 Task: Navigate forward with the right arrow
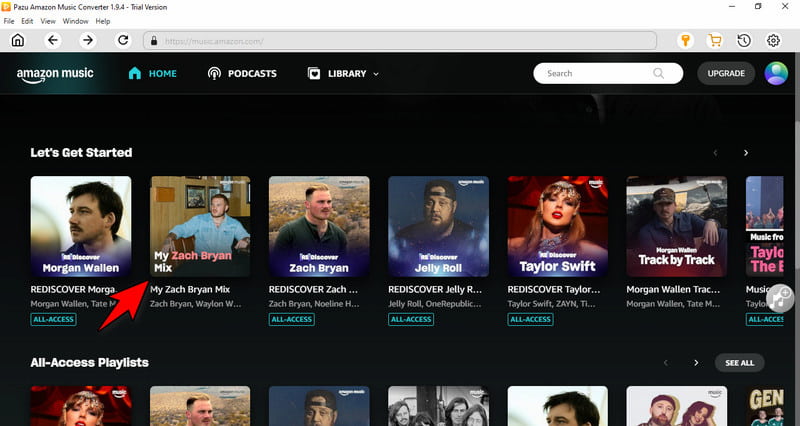88,40
